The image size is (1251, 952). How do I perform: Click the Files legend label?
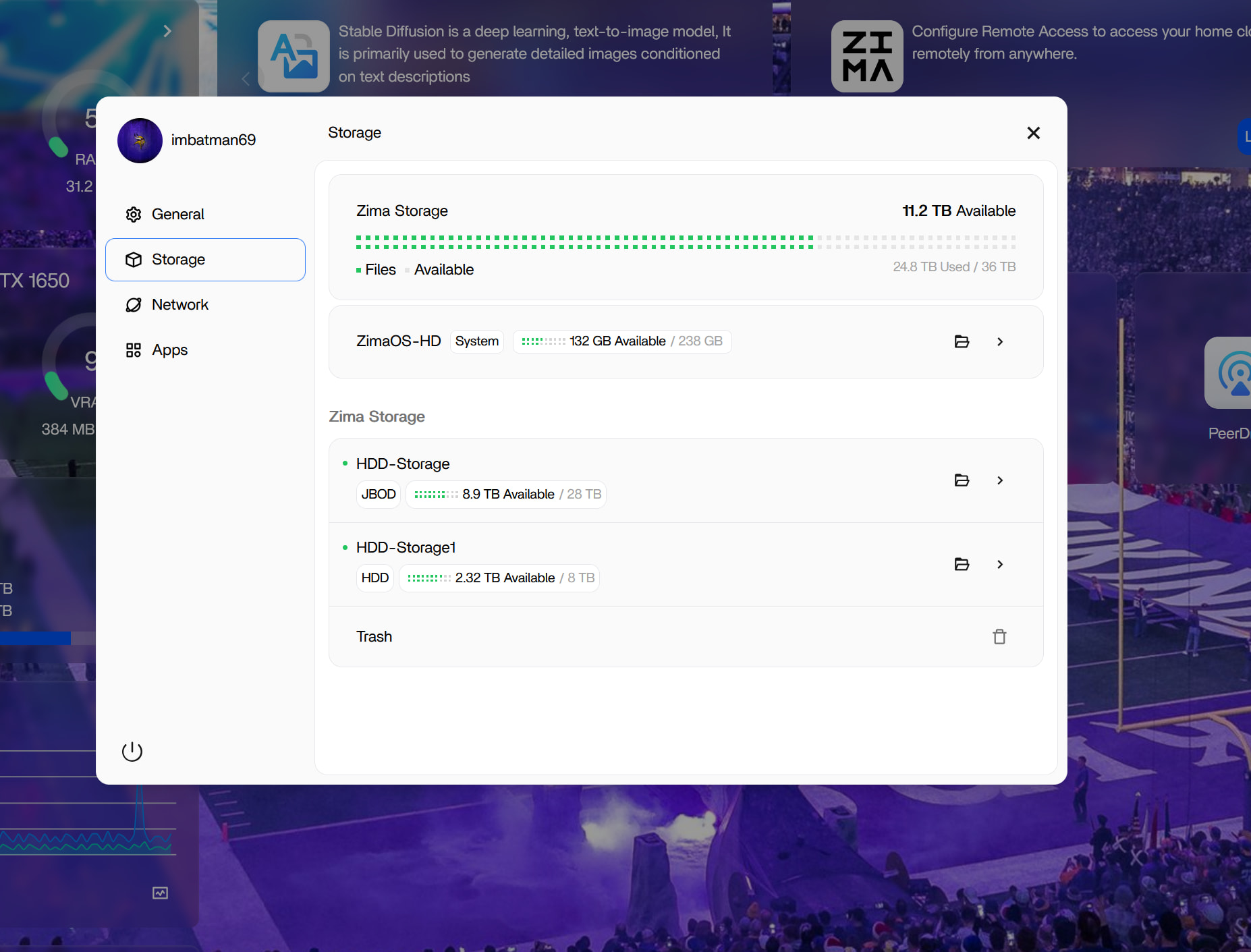pos(381,269)
